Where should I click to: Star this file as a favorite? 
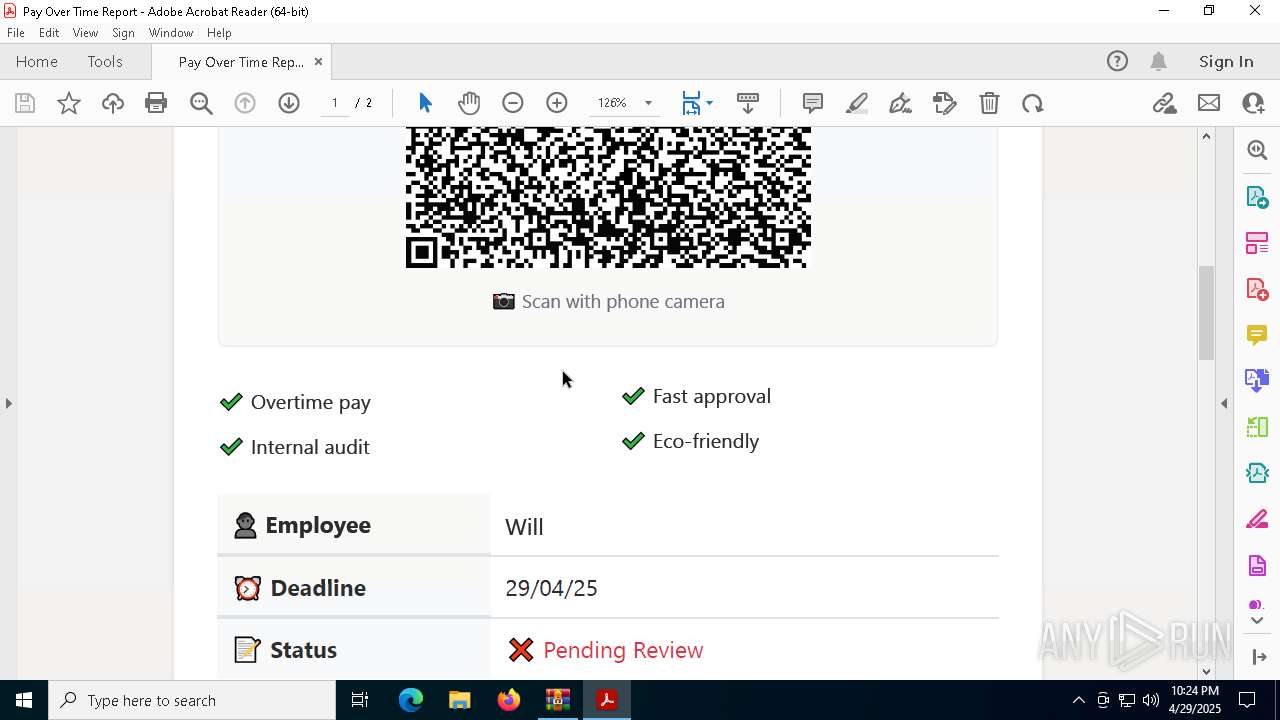pos(69,103)
